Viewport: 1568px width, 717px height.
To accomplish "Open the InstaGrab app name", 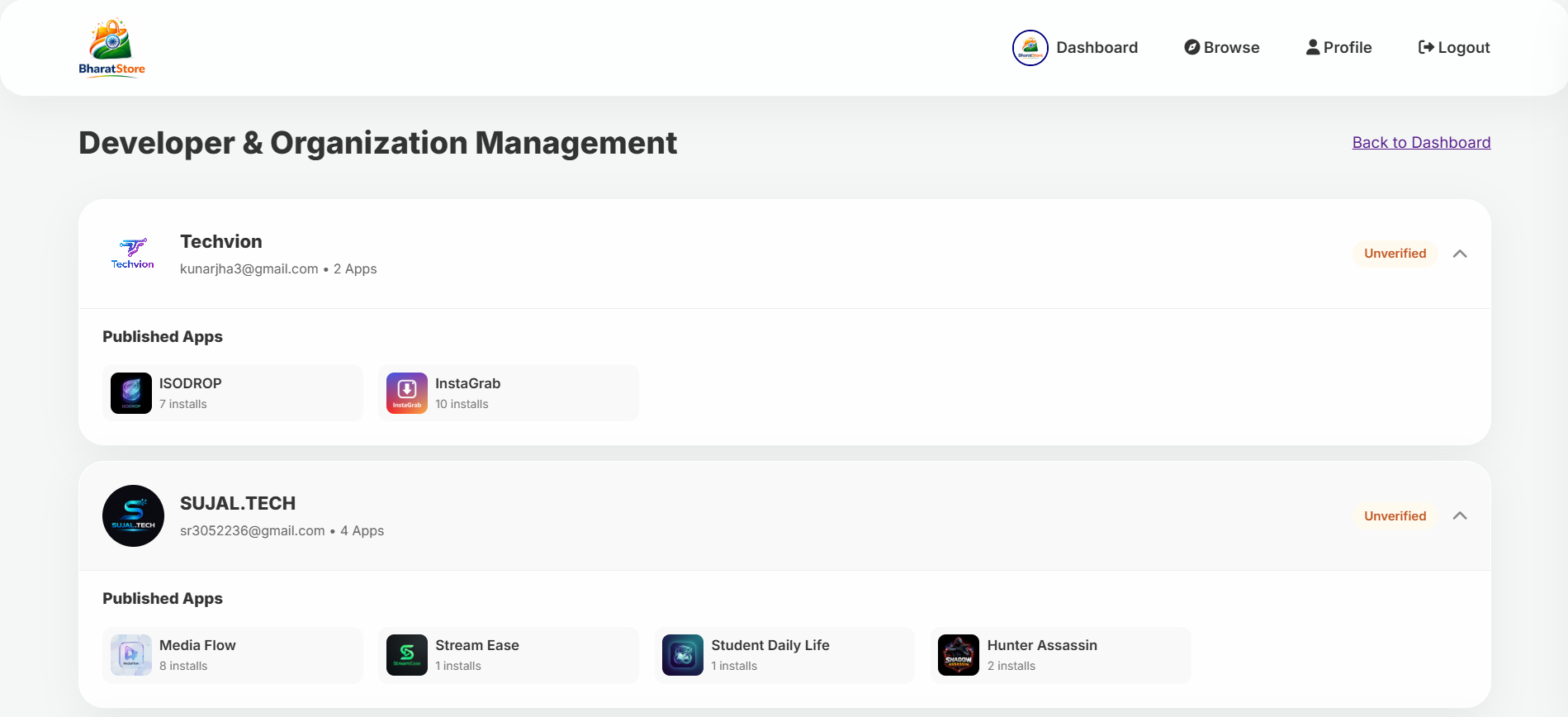I will click(x=467, y=383).
